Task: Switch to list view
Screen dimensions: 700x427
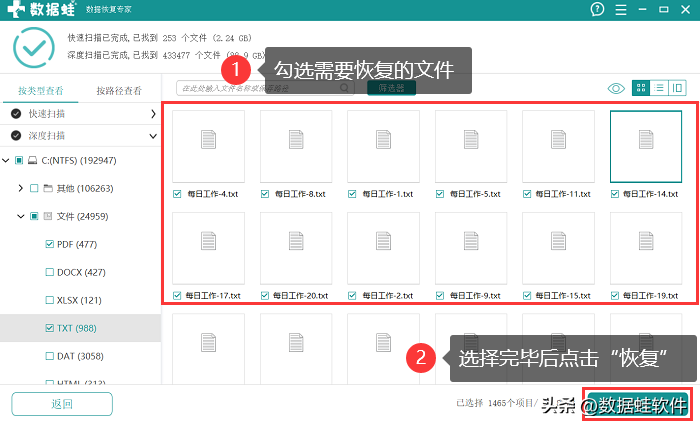Action: tap(659, 88)
